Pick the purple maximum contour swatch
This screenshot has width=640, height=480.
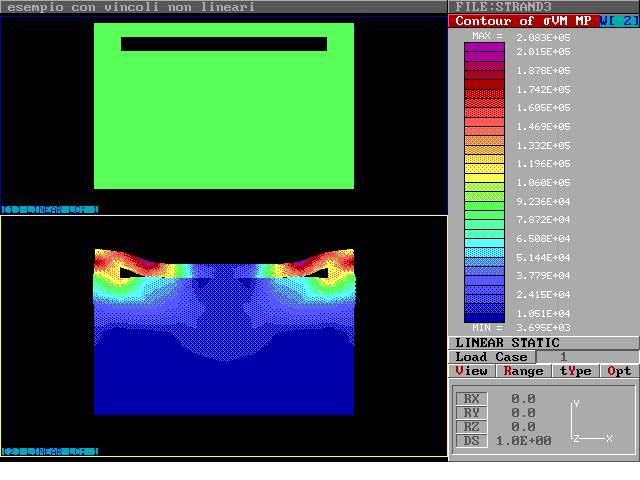(484, 49)
